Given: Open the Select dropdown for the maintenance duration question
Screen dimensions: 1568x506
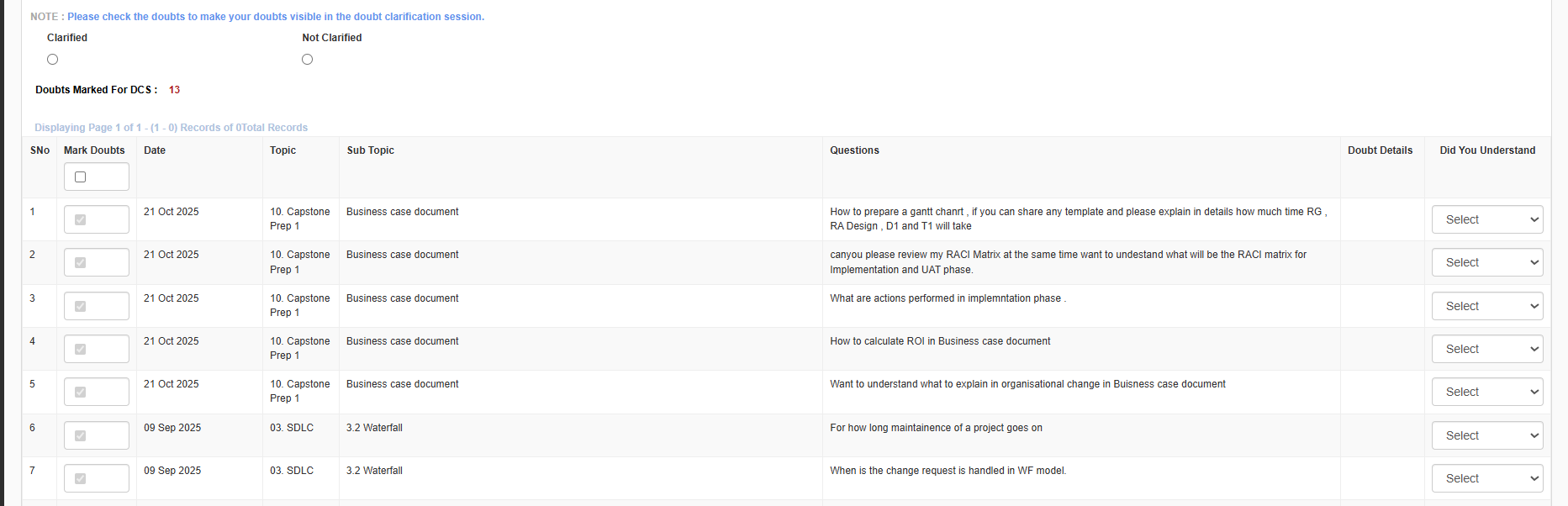Looking at the screenshot, I should 1486,436.
